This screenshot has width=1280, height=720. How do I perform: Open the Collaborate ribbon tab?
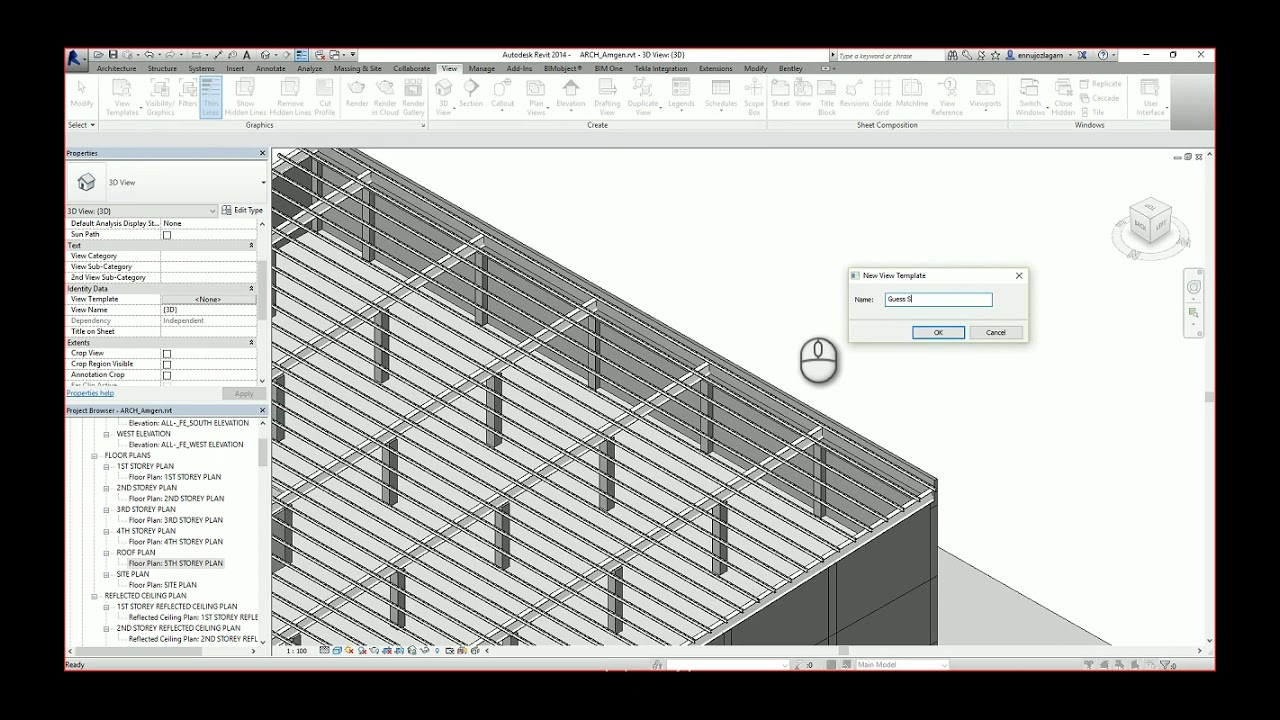411,69
